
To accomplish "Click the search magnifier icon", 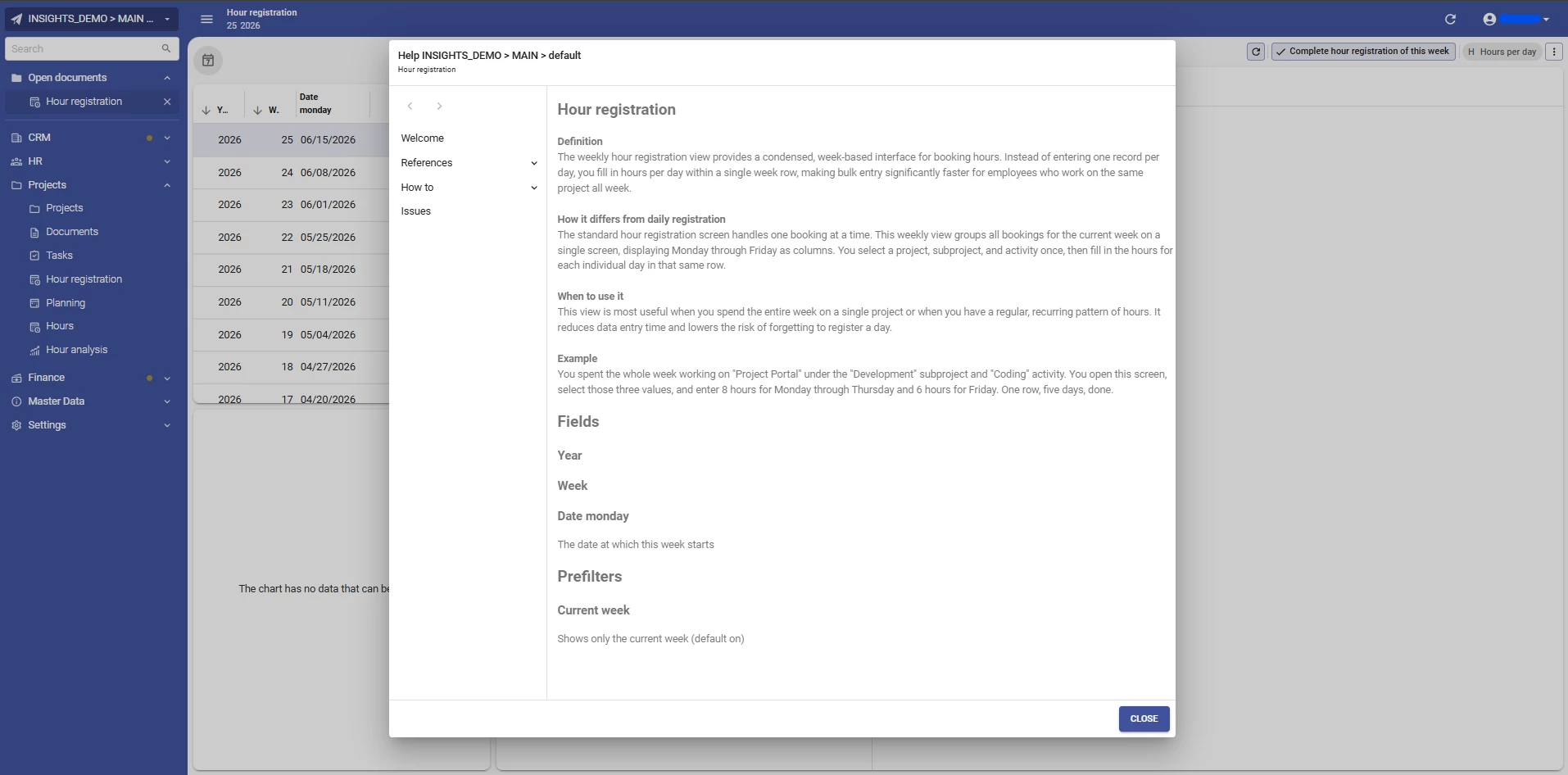I will tap(166, 49).
